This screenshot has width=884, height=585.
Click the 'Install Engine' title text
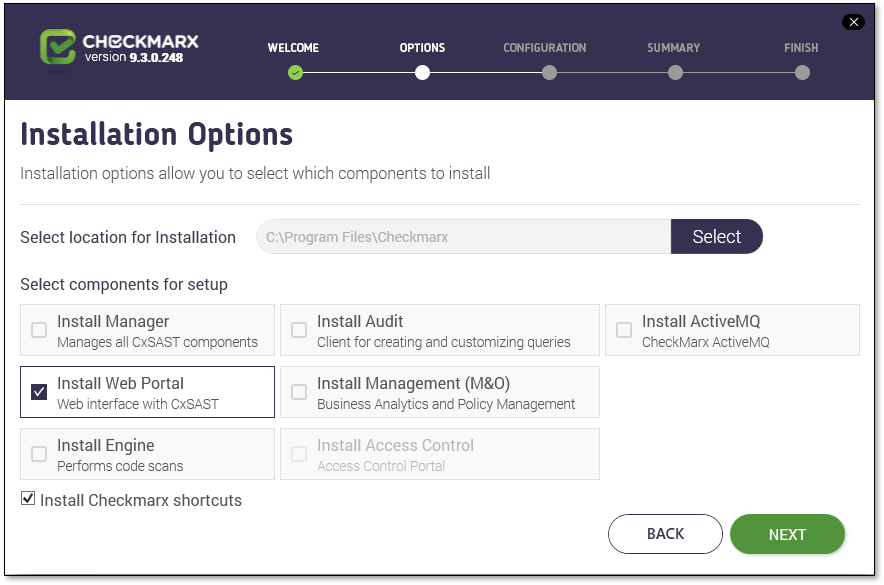point(105,445)
